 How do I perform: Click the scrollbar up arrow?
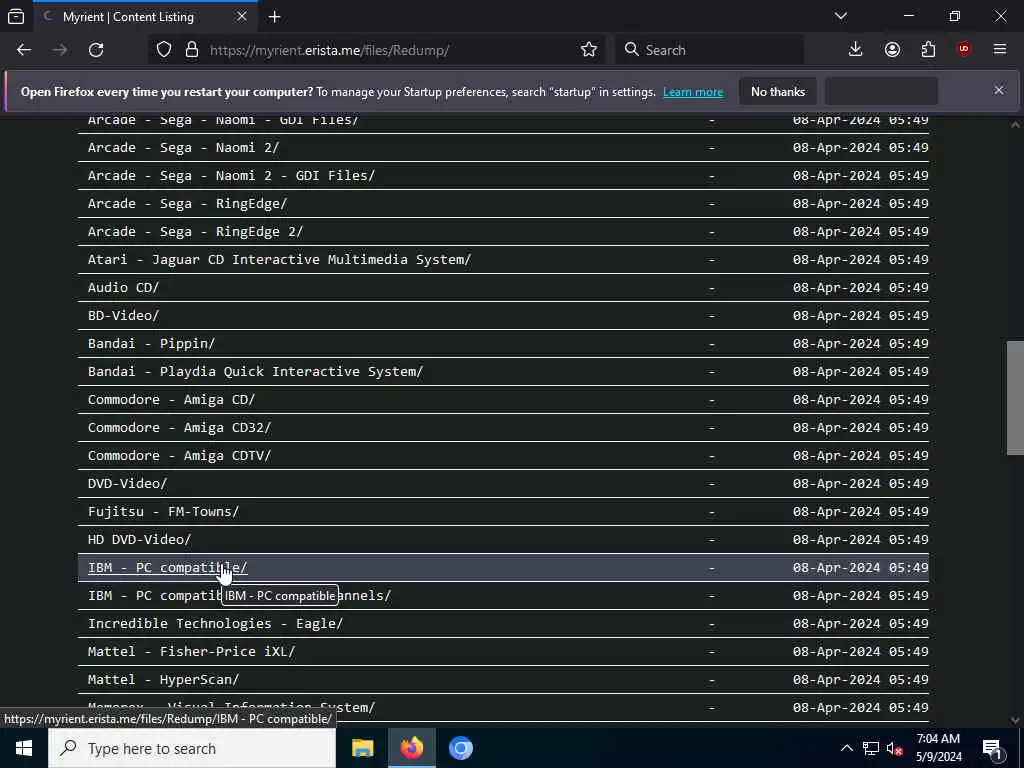(1015, 124)
